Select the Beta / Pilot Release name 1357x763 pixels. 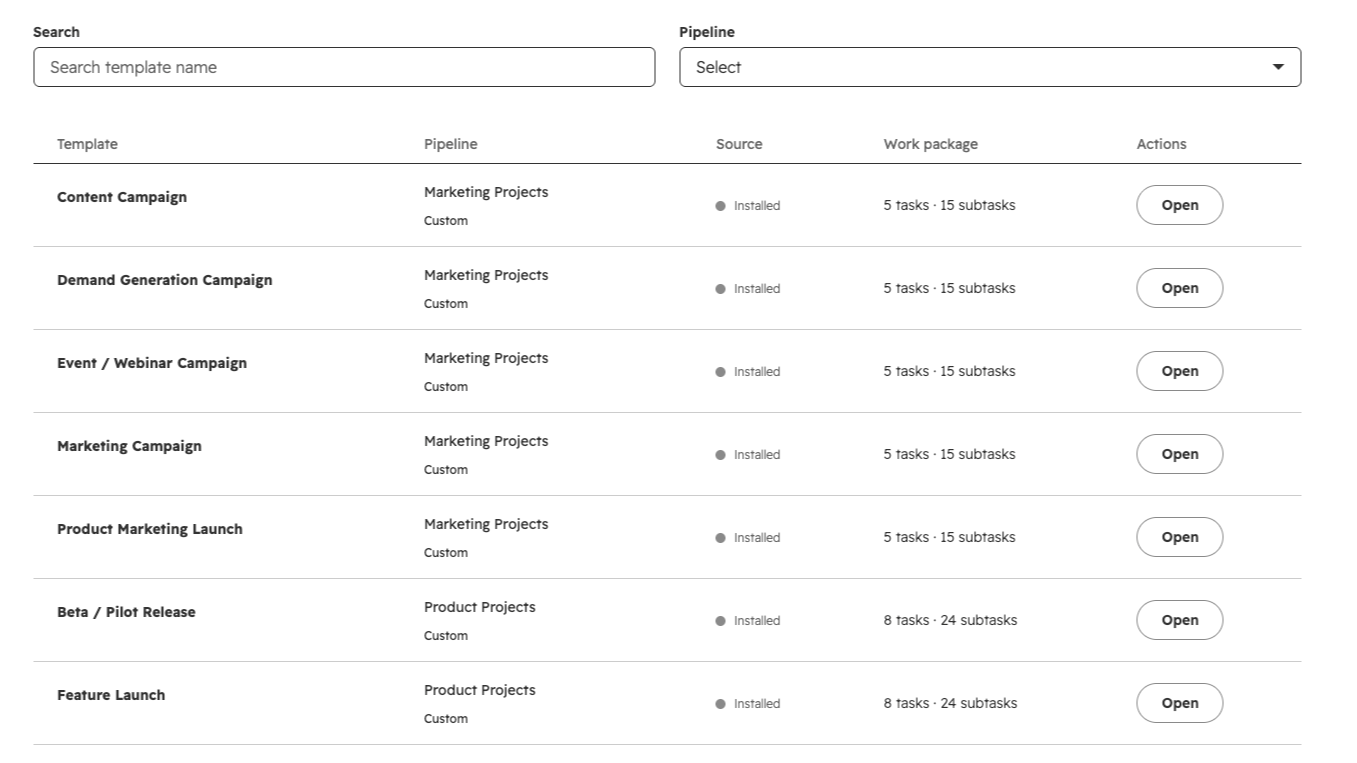click(x=126, y=612)
